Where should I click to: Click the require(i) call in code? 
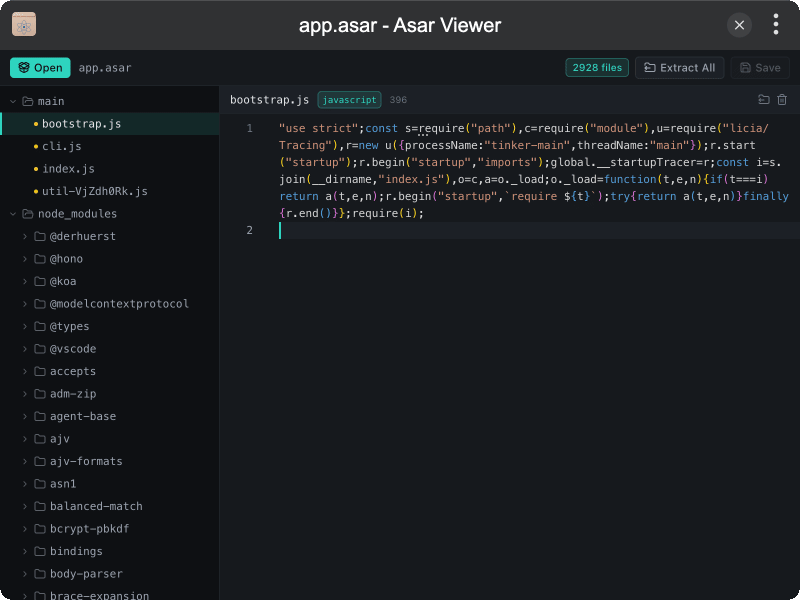tap(385, 213)
